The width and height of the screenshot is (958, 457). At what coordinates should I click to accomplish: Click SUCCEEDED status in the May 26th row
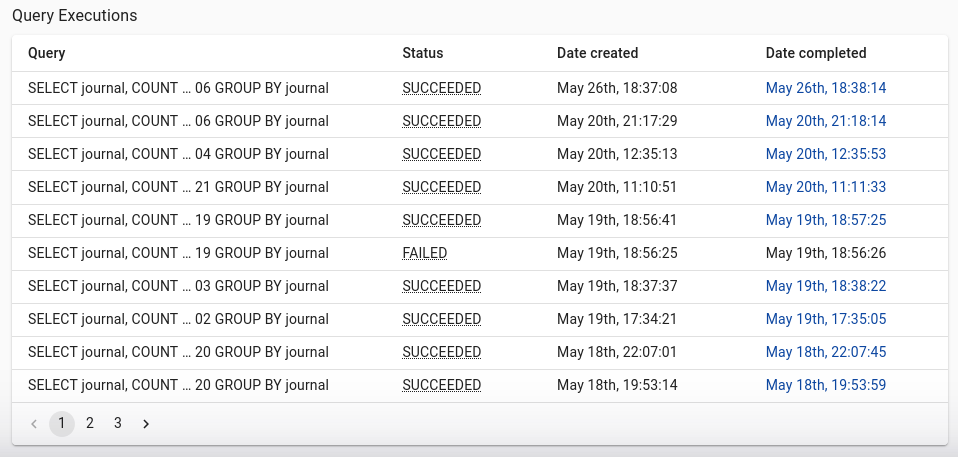(x=442, y=88)
